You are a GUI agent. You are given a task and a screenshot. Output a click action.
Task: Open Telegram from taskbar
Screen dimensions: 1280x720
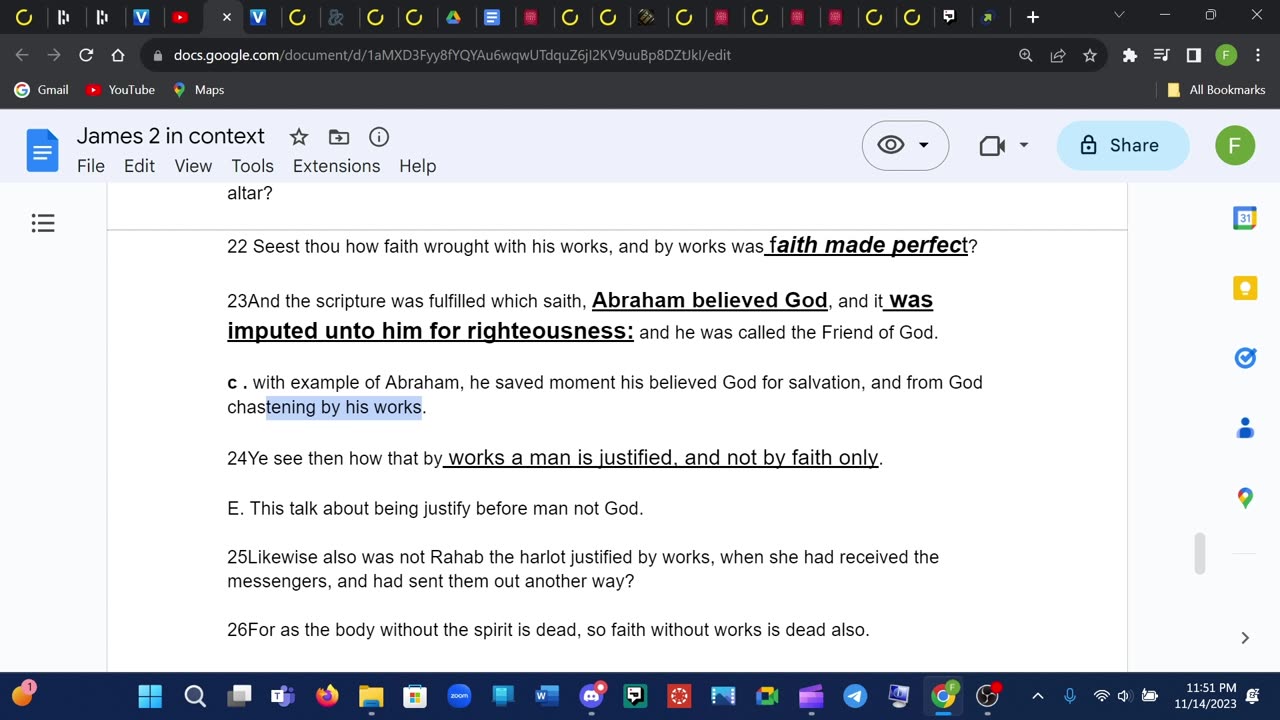tap(855, 696)
